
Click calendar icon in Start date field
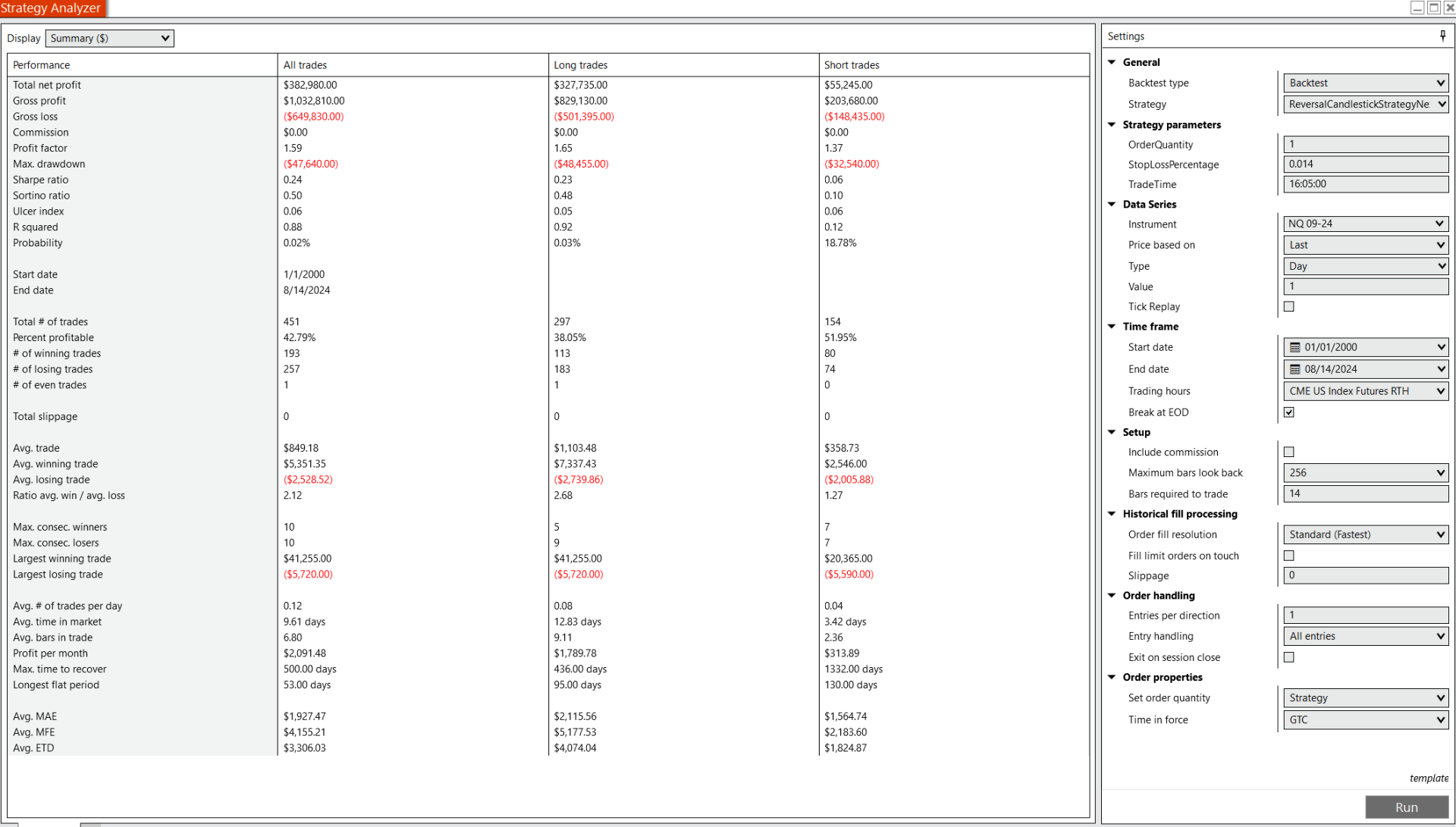tap(1295, 347)
